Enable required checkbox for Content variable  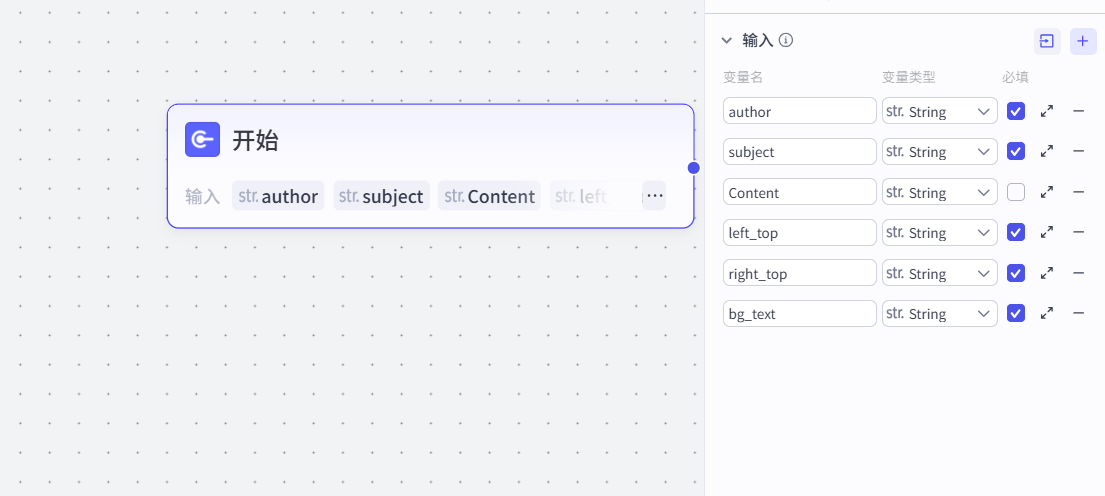1016,192
